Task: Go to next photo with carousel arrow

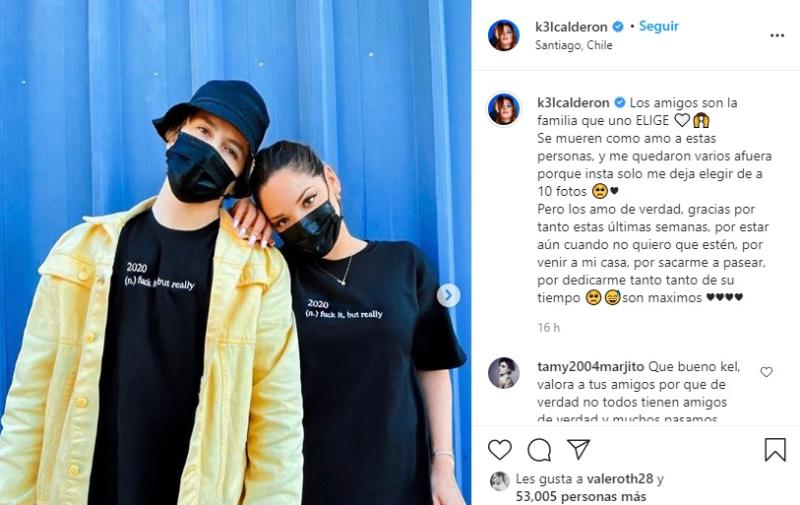Action: point(448,295)
